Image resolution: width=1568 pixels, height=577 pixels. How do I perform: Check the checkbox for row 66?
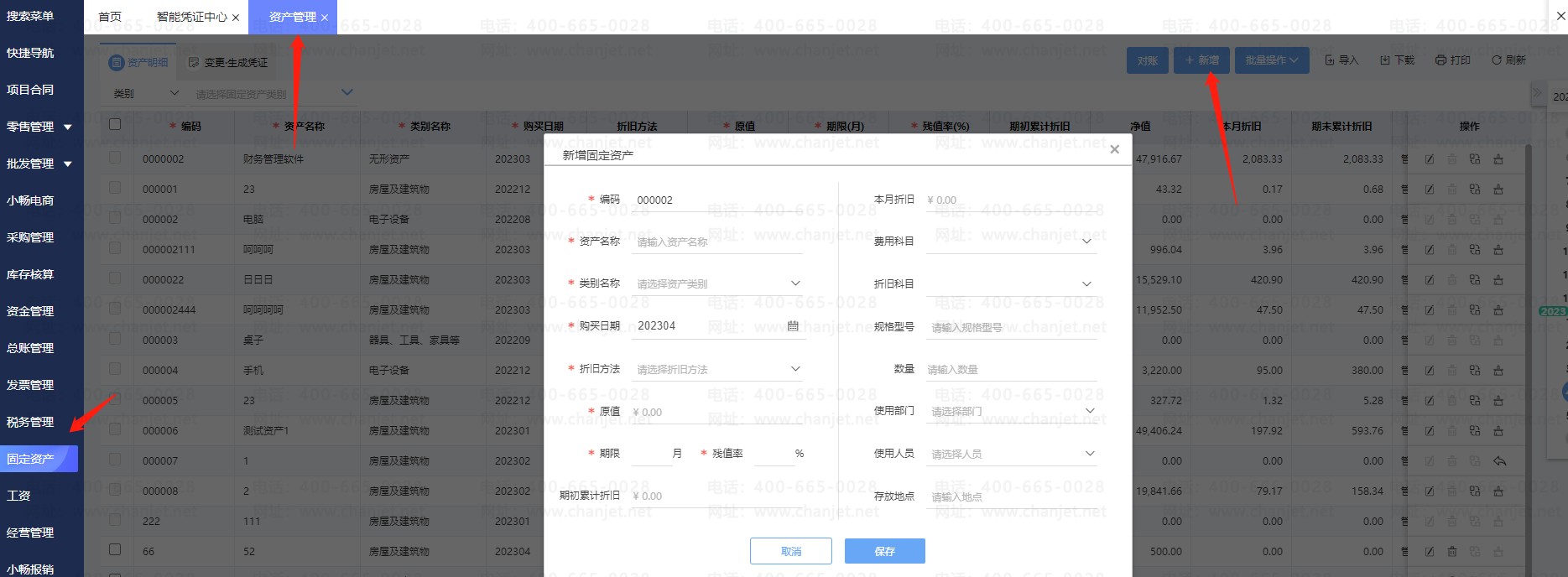pos(115,549)
